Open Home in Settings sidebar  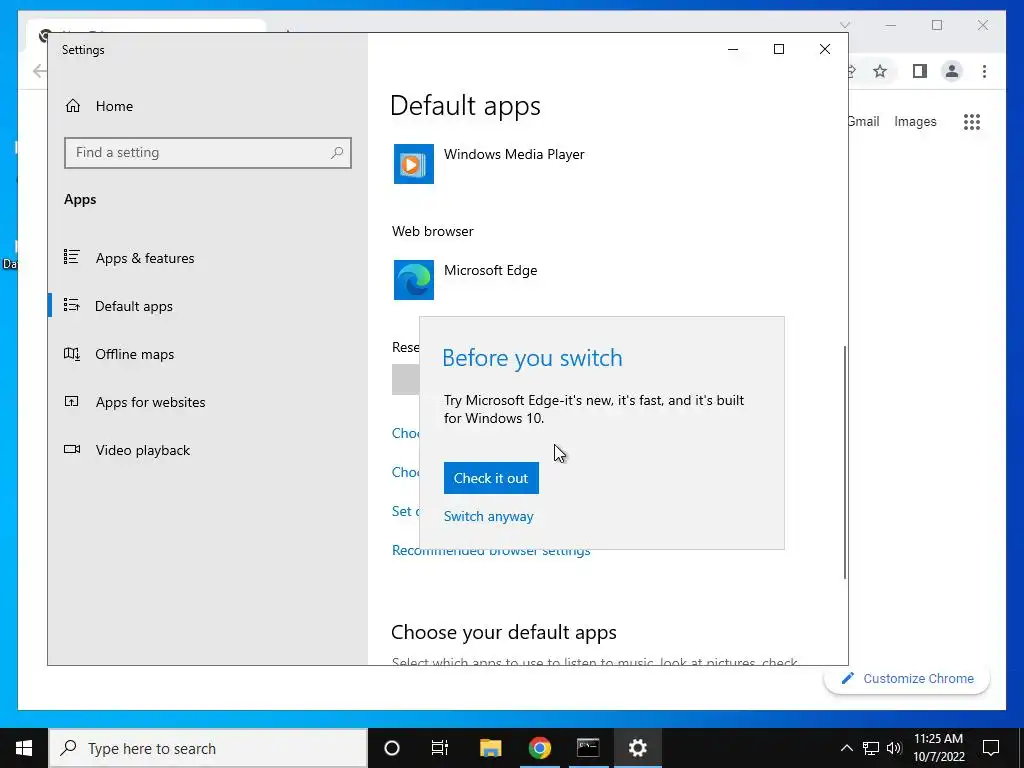point(114,106)
